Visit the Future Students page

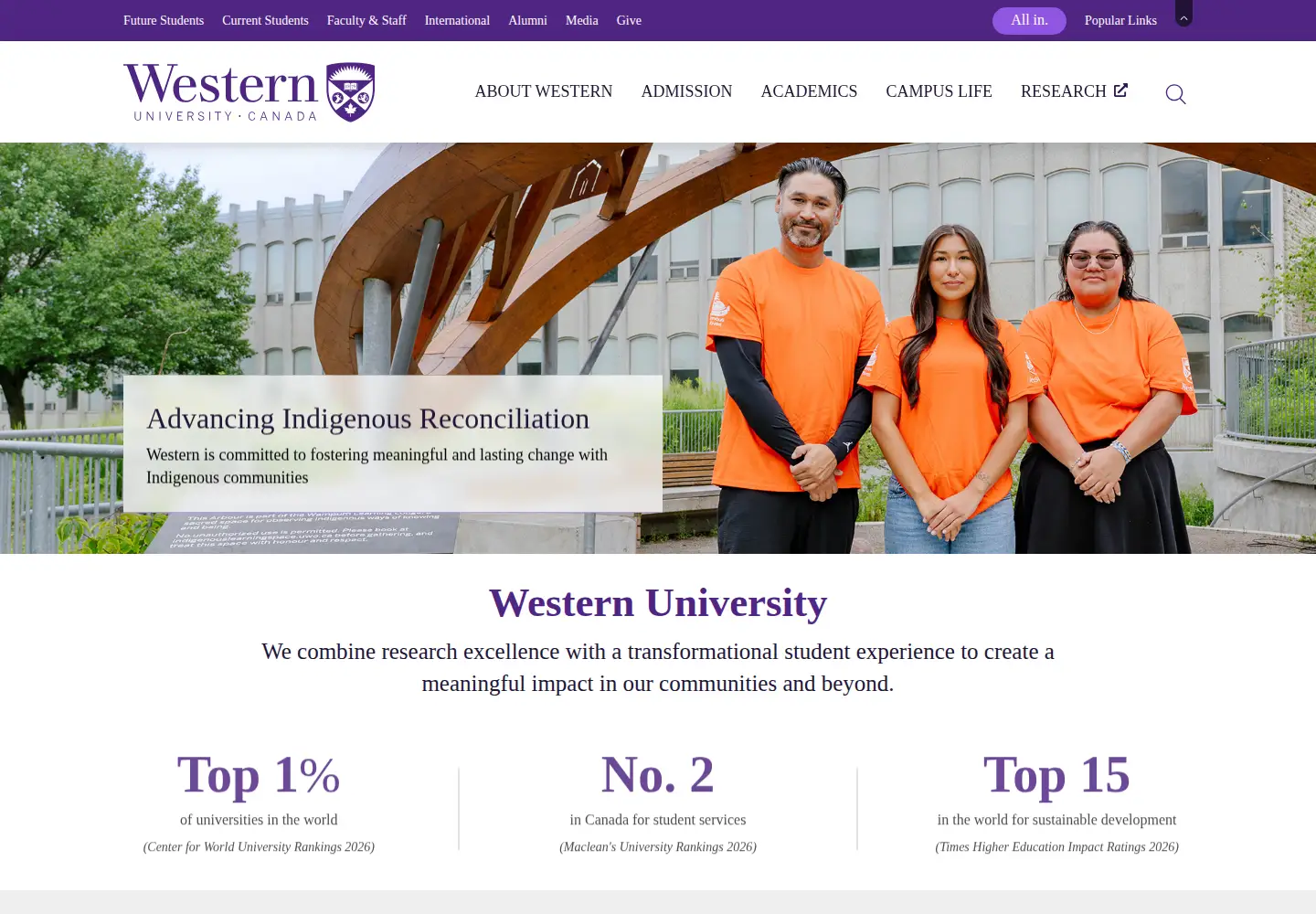click(x=164, y=20)
